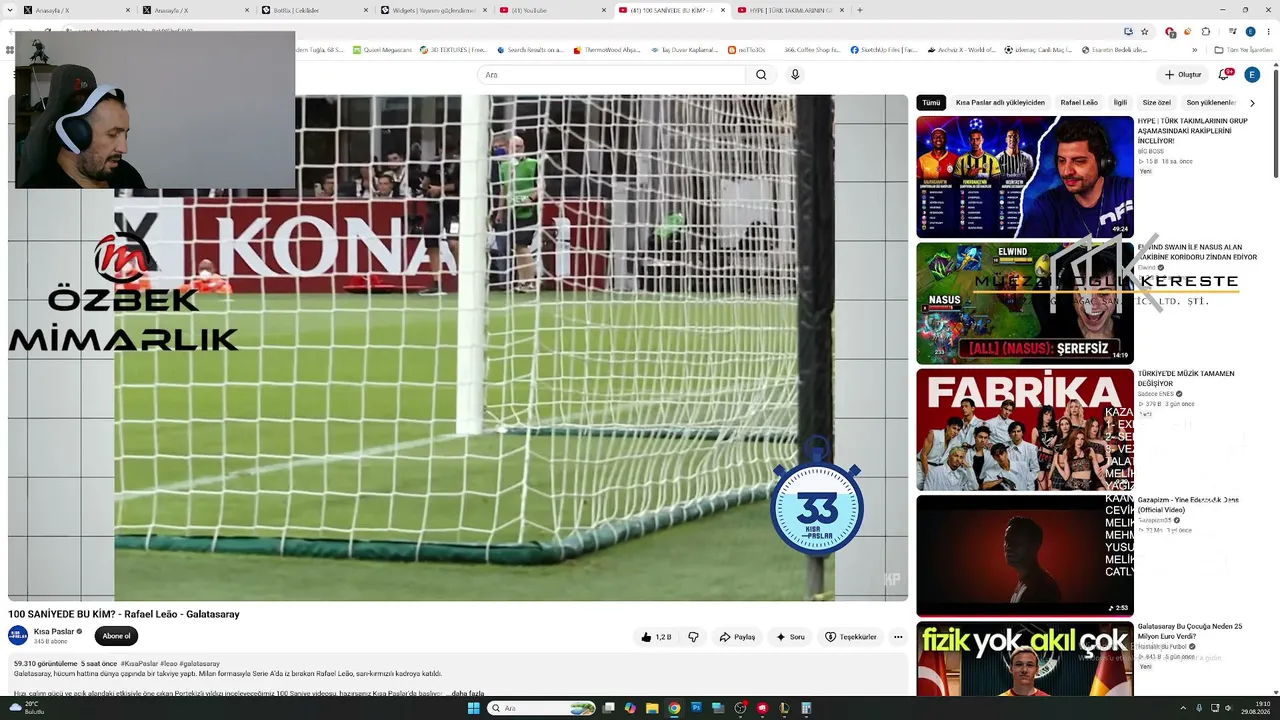Viewport: 1280px width, 720px height.
Task: Open the FABRİKA video thumbnail
Action: [1025, 430]
